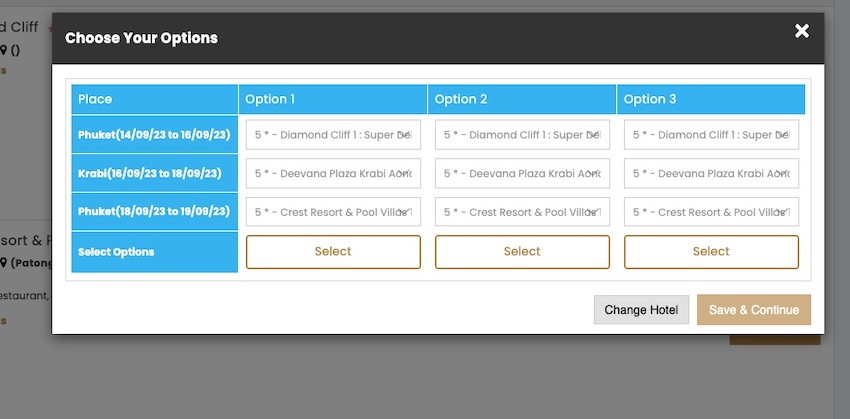Open Option 2 Phuket 14/09 hotel dropdown
850x419 pixels.
[522, 135]
